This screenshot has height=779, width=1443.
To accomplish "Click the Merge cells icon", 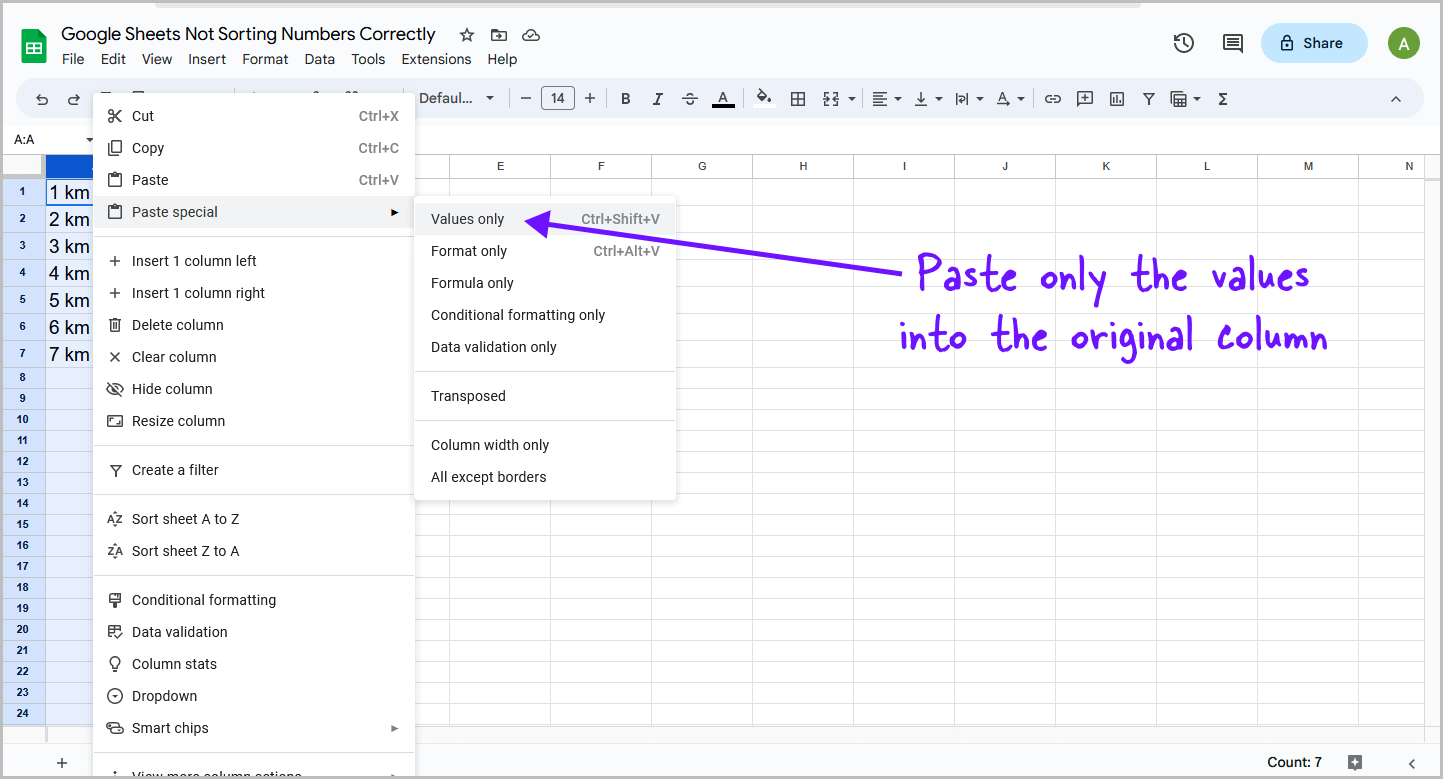I will point(831,99).
